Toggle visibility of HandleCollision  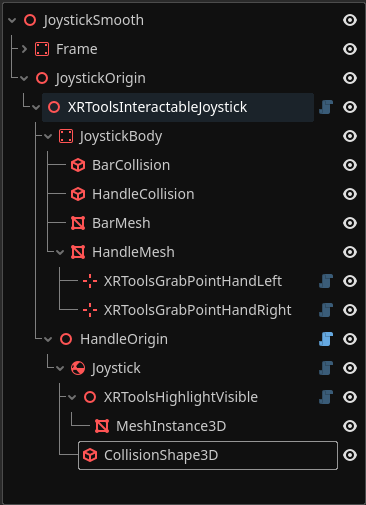pyautogui.click(x=350, y=194)
